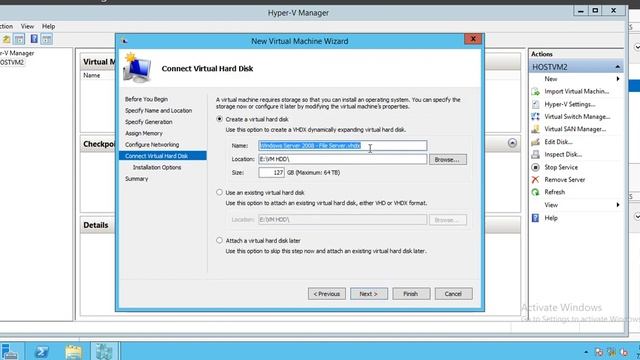Select the Connect Virtual Hard Disk step

(162, 156)
